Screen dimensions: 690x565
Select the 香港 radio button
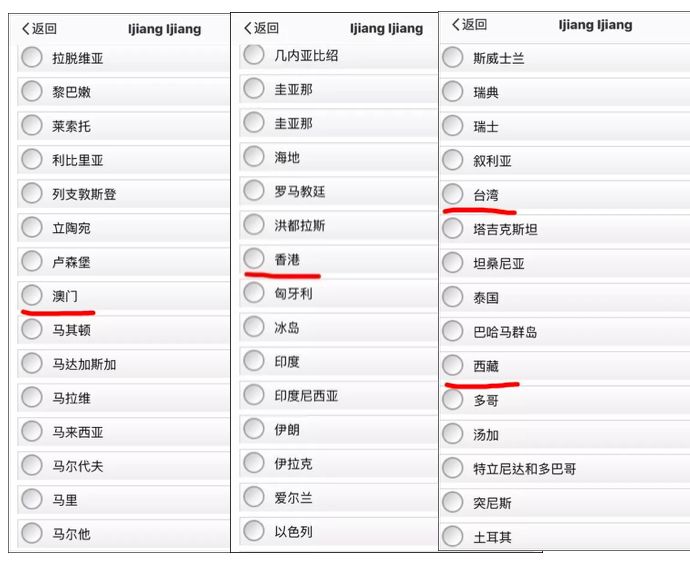[x=254, y=259]
